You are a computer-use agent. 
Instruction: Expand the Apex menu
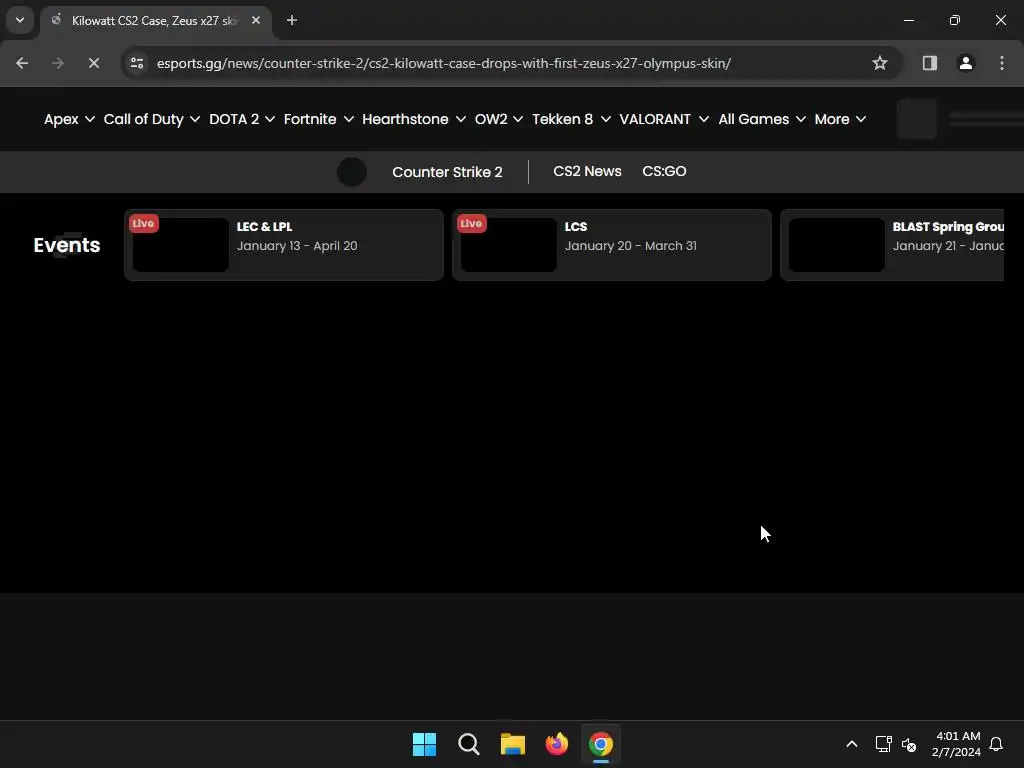tap(69, 119)
